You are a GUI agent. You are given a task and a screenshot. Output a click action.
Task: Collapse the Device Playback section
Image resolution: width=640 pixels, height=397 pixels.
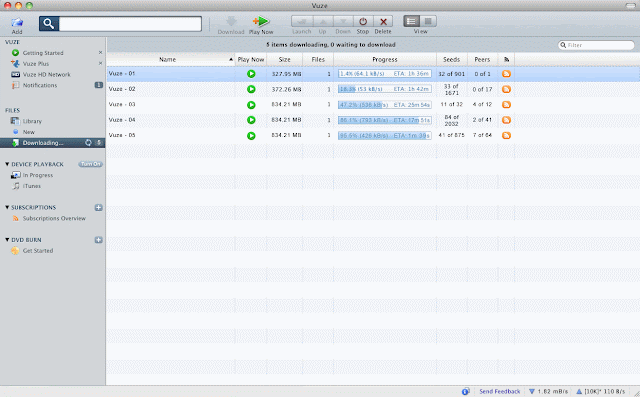7,164
